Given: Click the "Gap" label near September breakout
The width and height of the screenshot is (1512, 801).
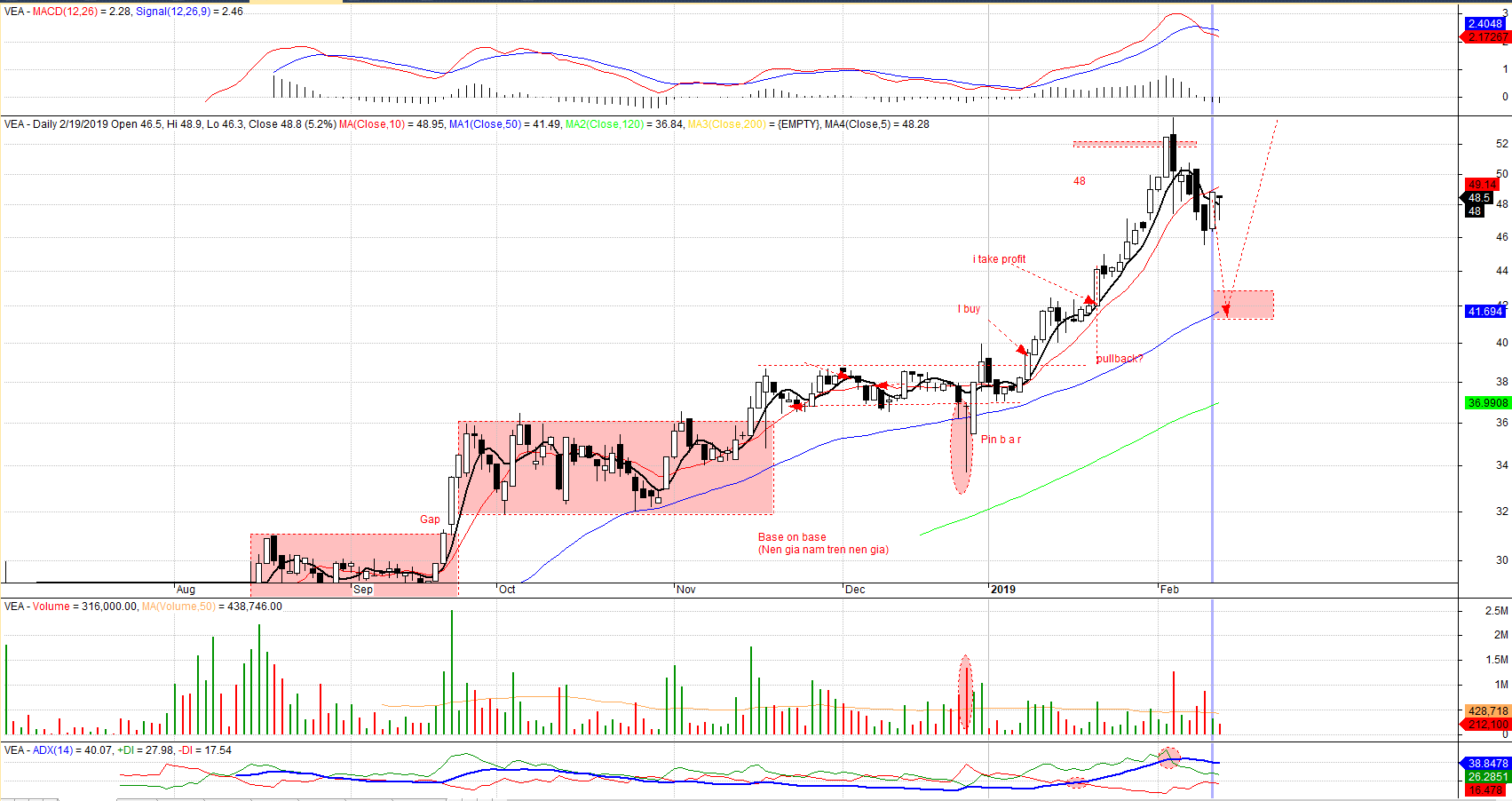Looking at the screenshot, I should [x=430, y=519].
